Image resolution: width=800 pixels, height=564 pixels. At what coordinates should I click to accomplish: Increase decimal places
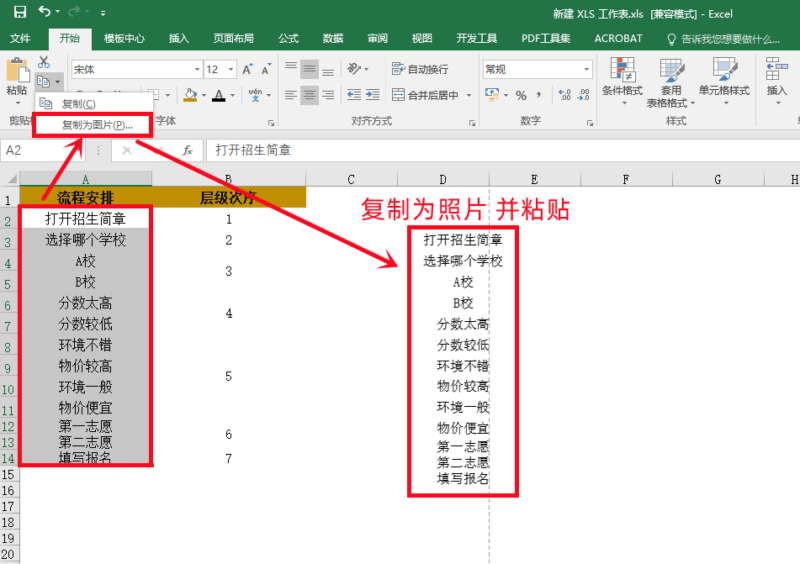coord(564,95)
